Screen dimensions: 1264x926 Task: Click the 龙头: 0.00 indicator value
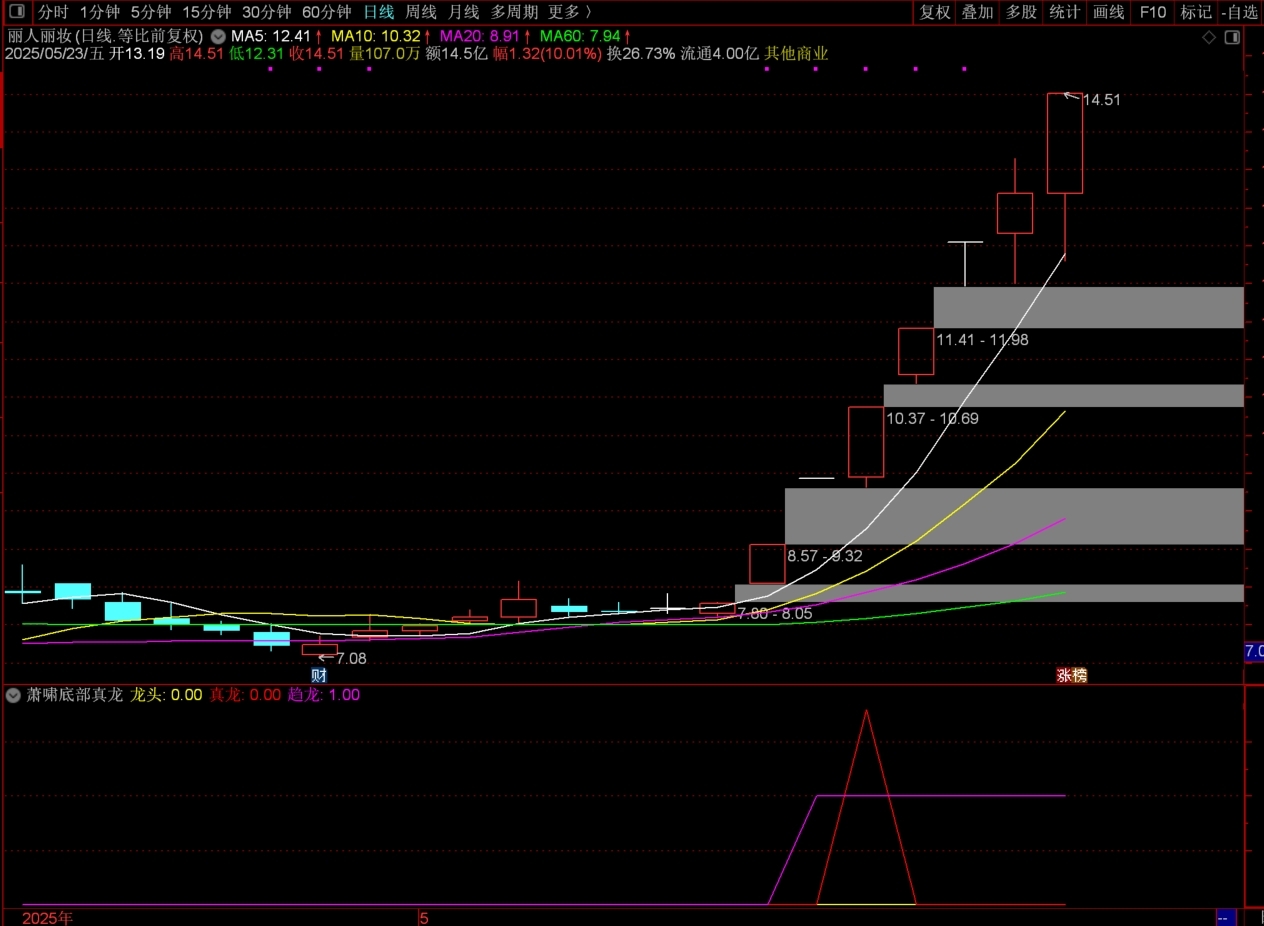pos(166,695)
